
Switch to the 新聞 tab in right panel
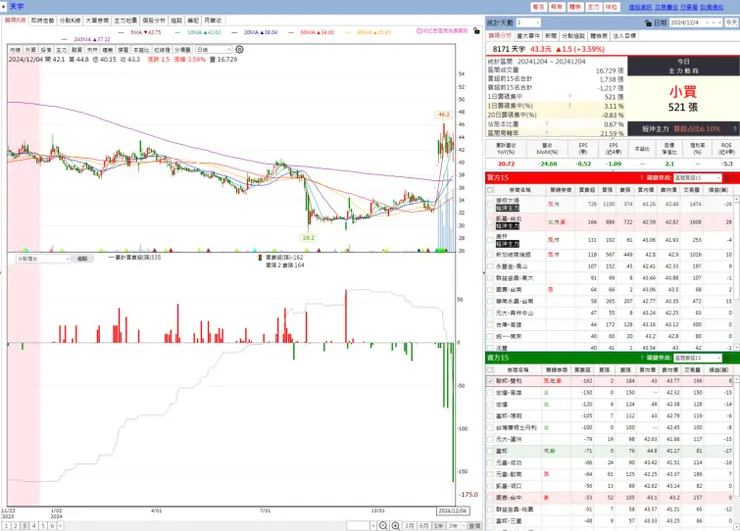coord(551,36)
